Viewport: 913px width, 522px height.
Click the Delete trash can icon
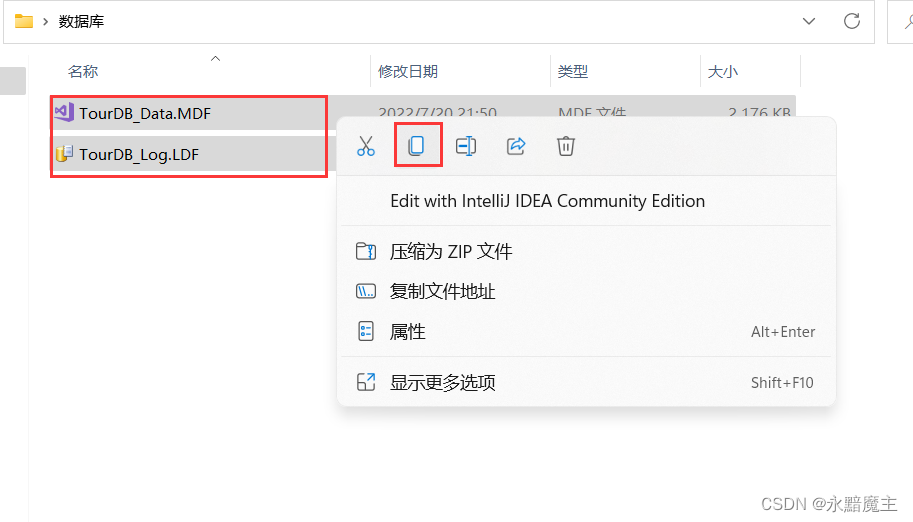click(565, 146)
